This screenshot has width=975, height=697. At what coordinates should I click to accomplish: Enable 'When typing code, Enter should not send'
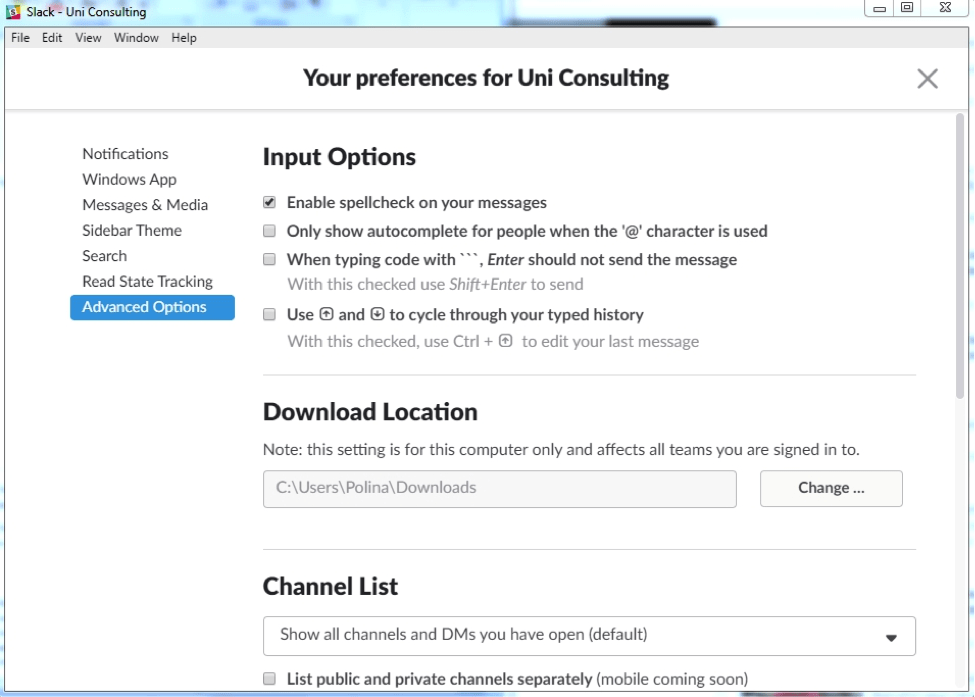coord(268,259)
